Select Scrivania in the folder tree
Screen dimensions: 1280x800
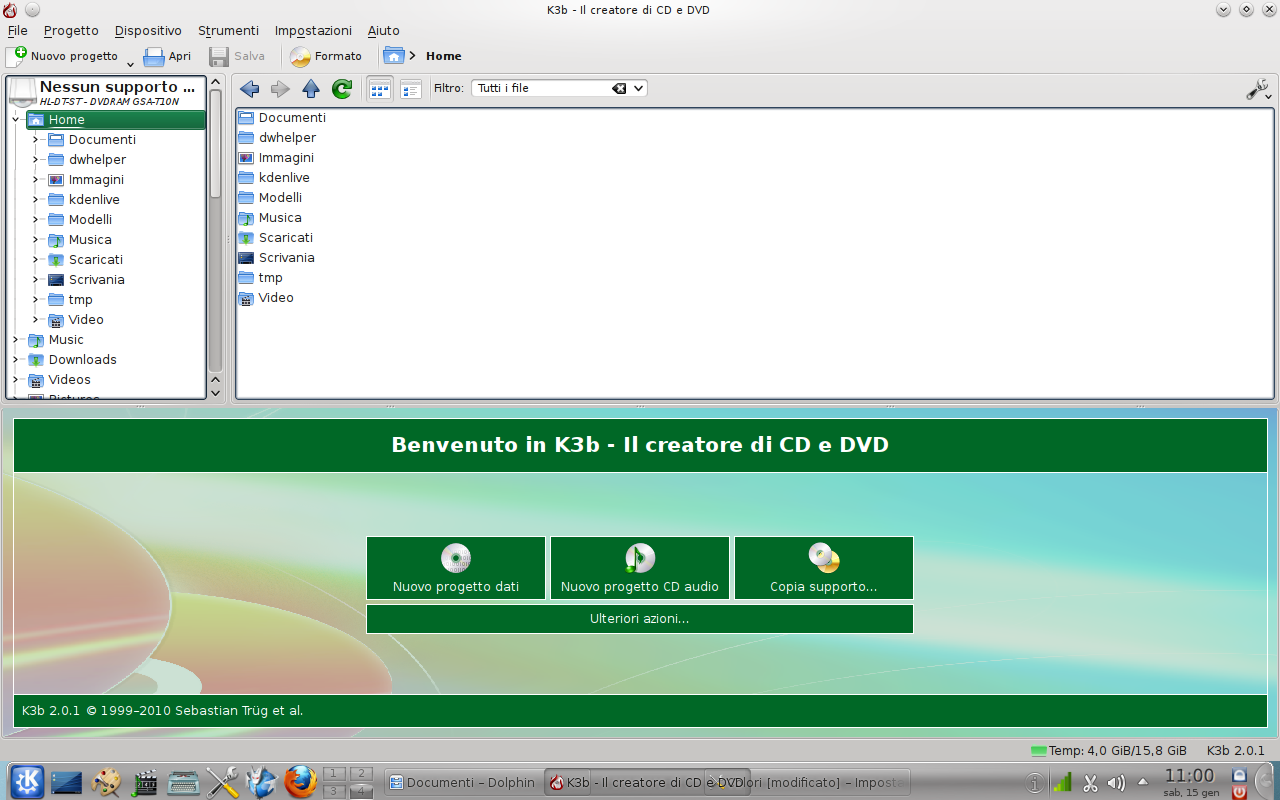(96, 279)
